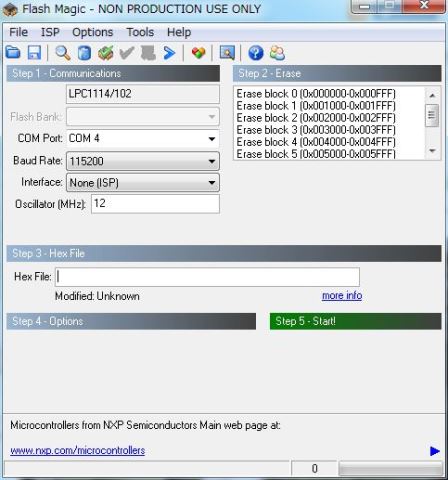The width and height of the screenshot is (448, 480).
Task: Click the Modified: Unknown text
Action: (97, 296)
